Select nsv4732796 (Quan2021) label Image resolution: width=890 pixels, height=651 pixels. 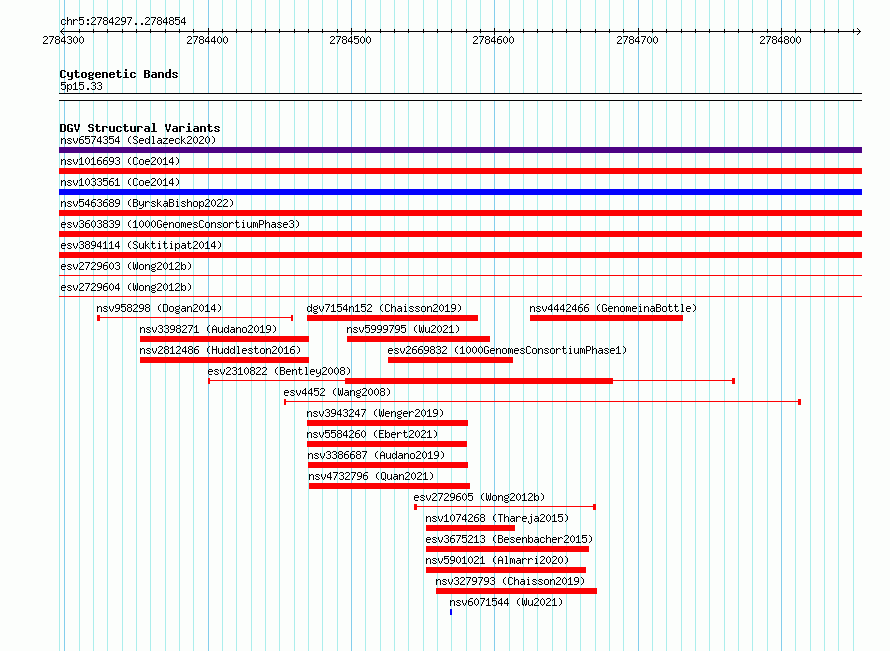[x=371, y=476]
